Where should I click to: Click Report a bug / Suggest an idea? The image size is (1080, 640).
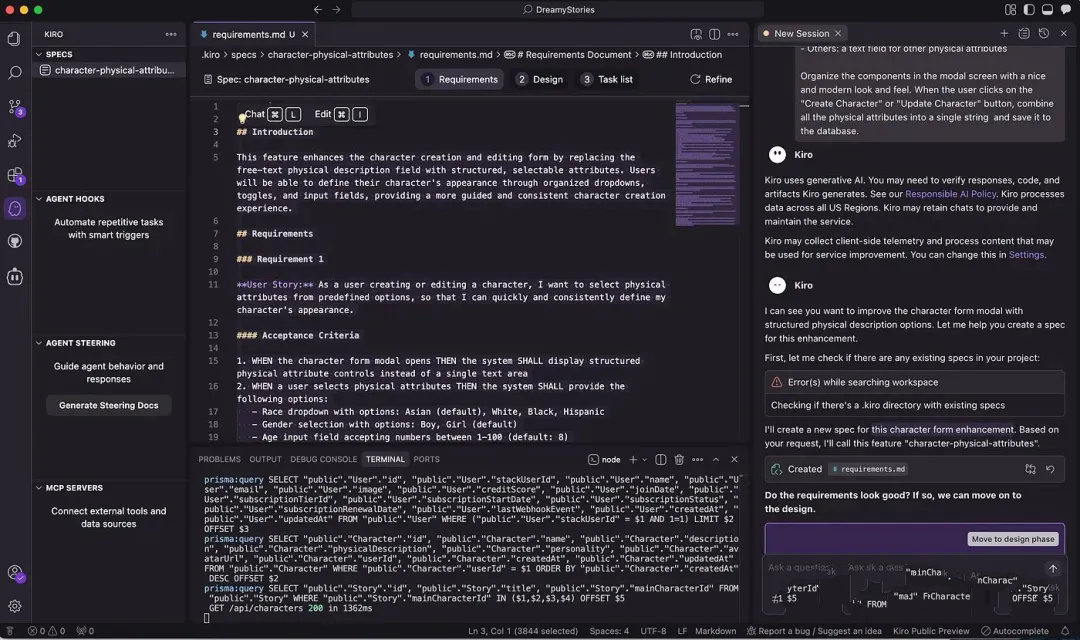click(x=813, y=631)
